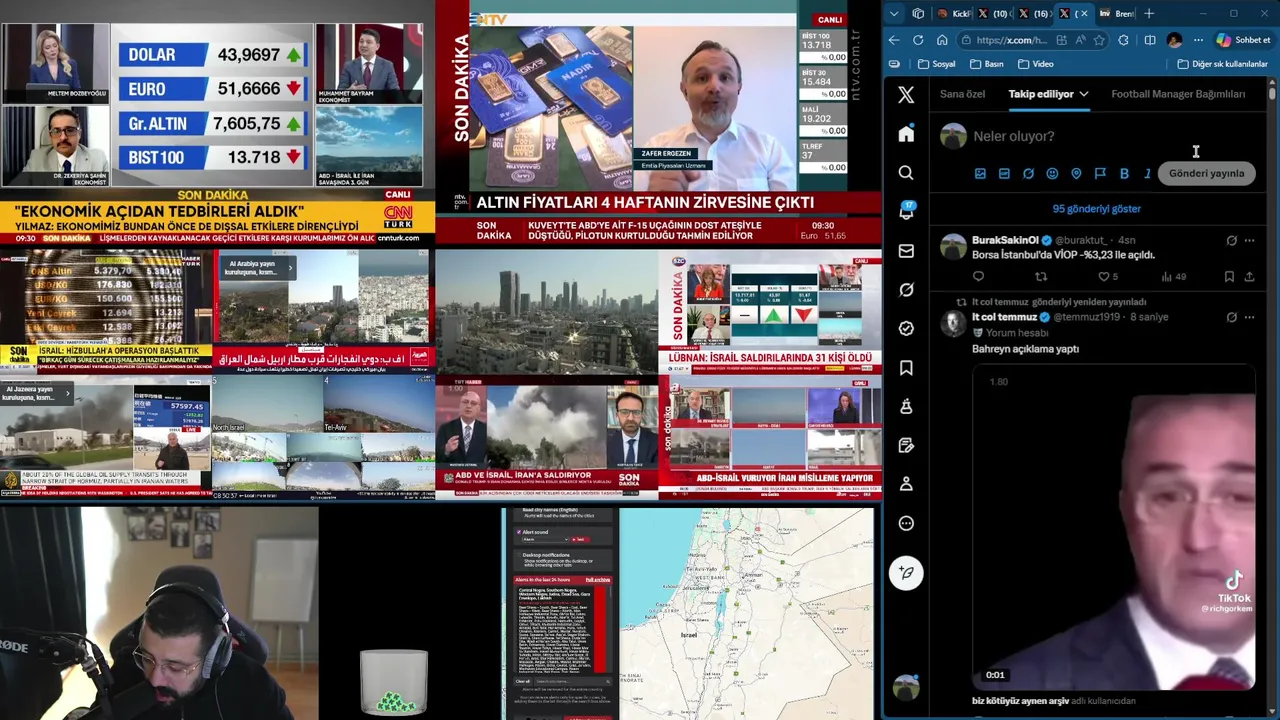Switch to Football Manager Bağımlıları tab
Screen dimensions: 1280x720
(1178, 94)
